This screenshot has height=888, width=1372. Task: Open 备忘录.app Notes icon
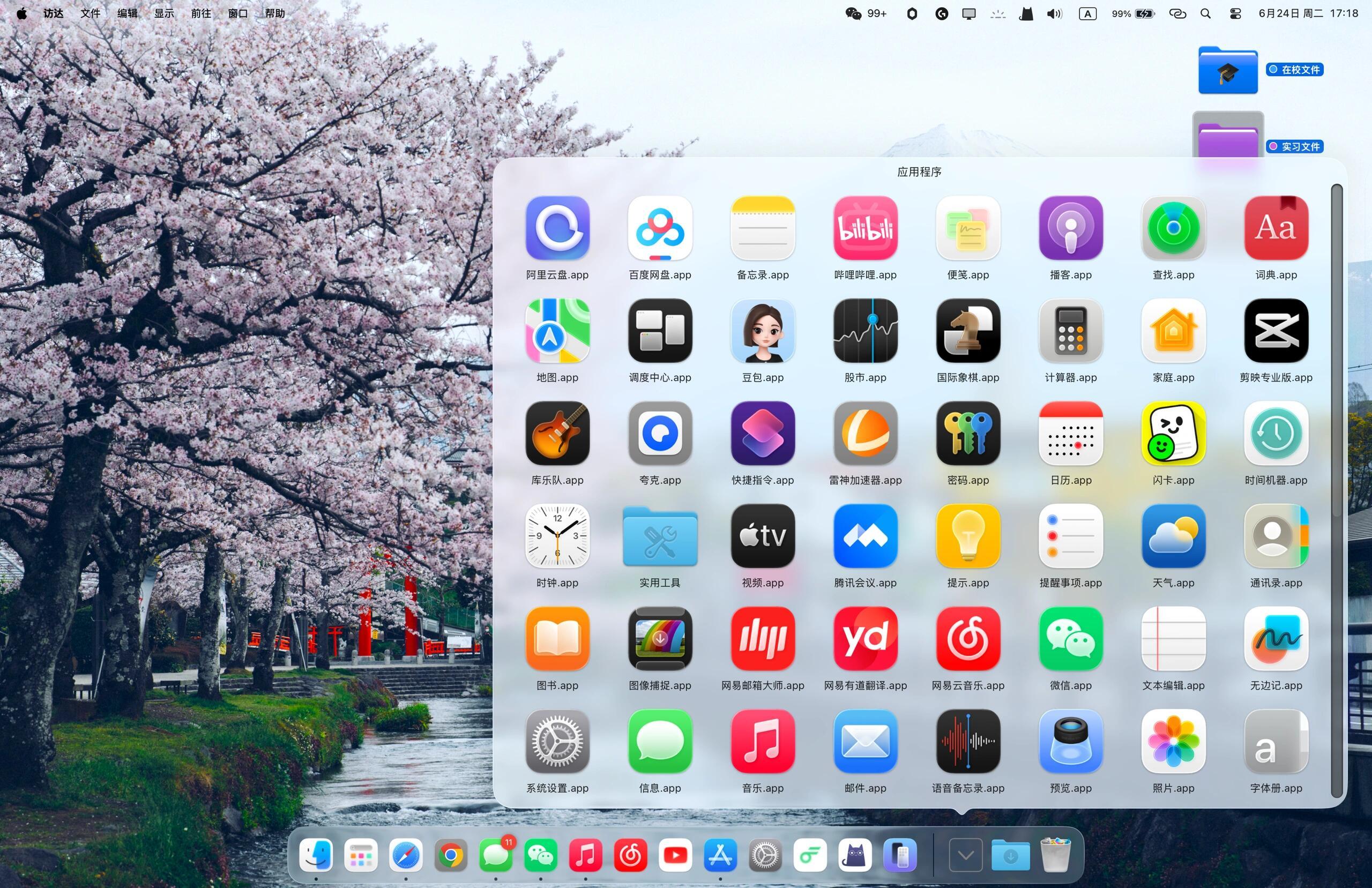[x=762, y=228]
